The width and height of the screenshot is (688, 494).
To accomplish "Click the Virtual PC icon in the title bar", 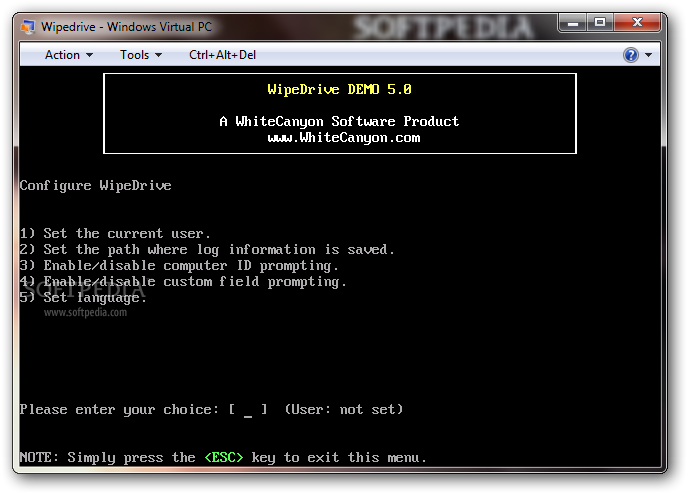I will click(28, 27).
